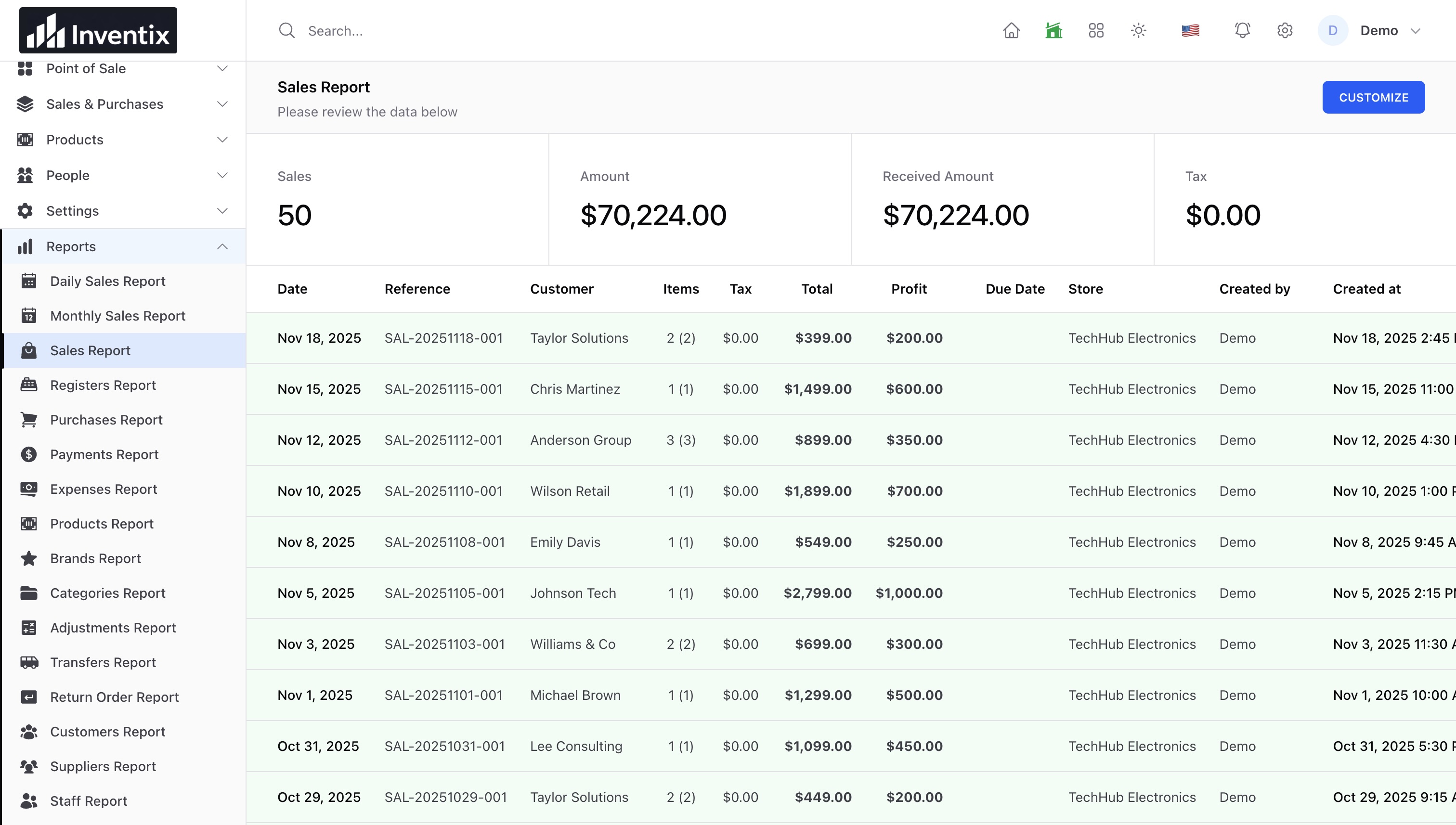
Task: Focus the Search input field
Action: pyautogui.click(x=624, y=31)
